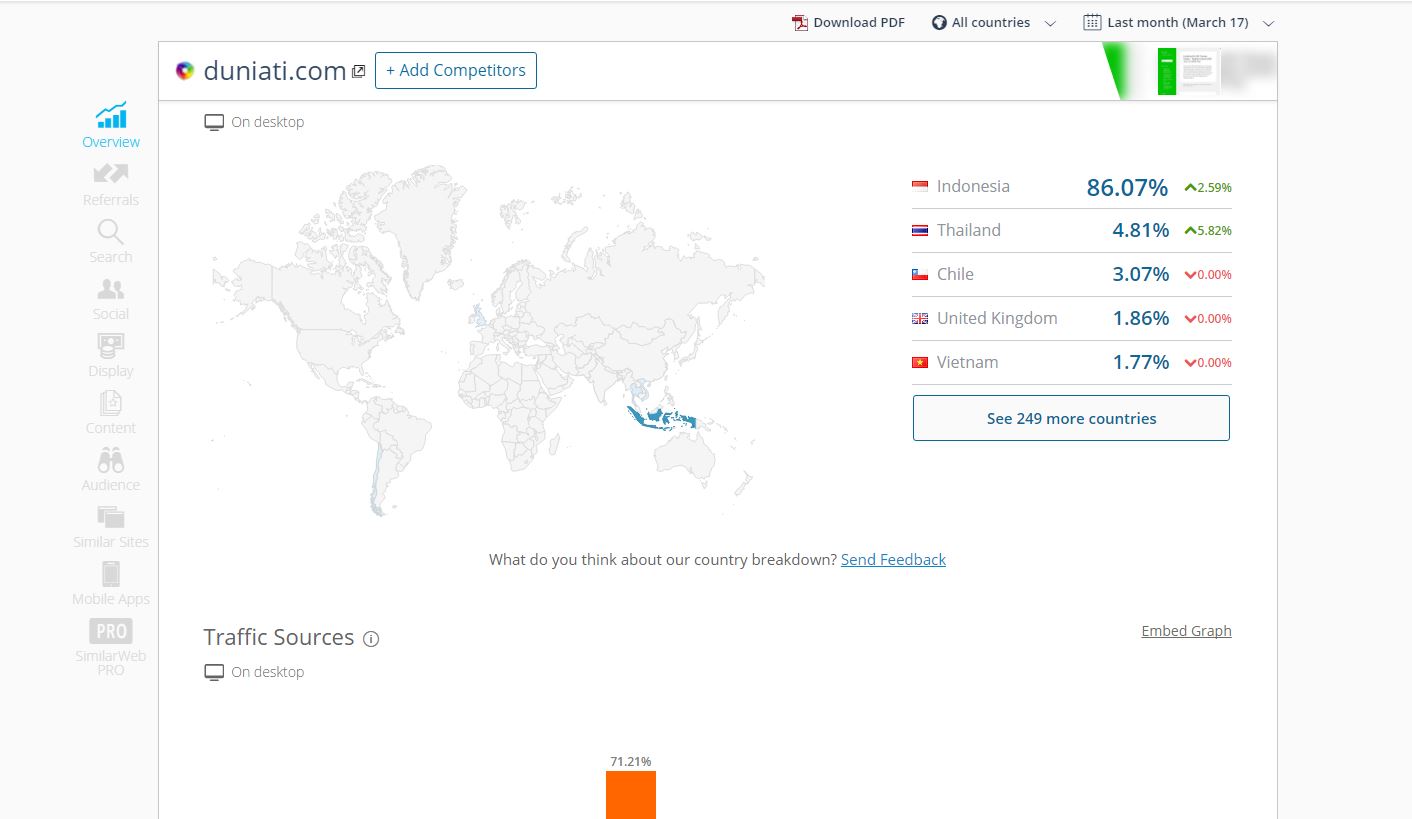Viewport: 1412px width, 819px height.
Task: Click the calendar icon for date range
Action: 1092,22
